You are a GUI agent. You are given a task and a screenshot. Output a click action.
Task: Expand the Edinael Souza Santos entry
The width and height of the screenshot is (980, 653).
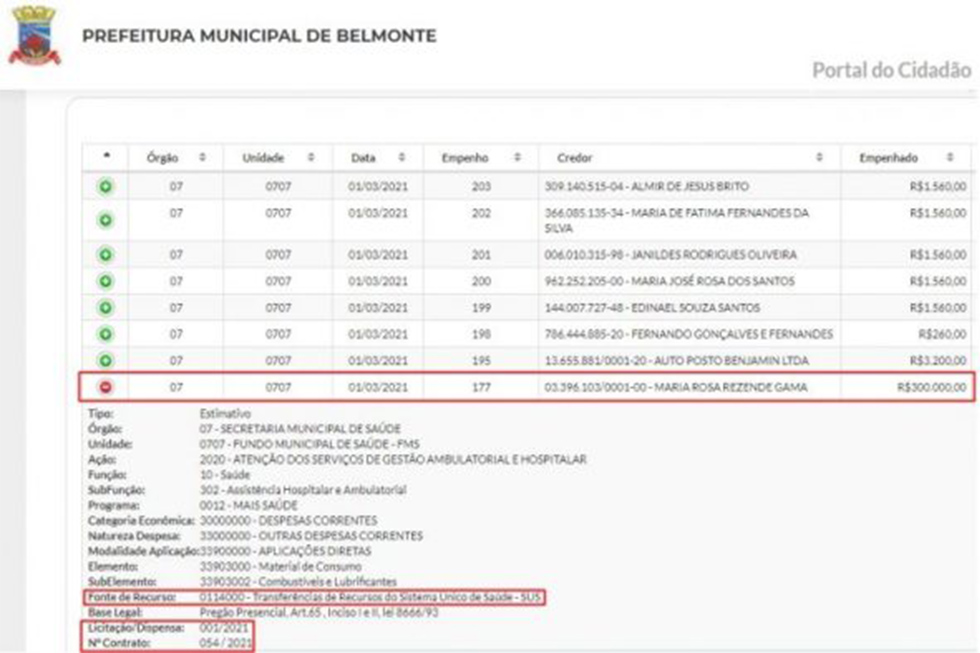[105, 307]
